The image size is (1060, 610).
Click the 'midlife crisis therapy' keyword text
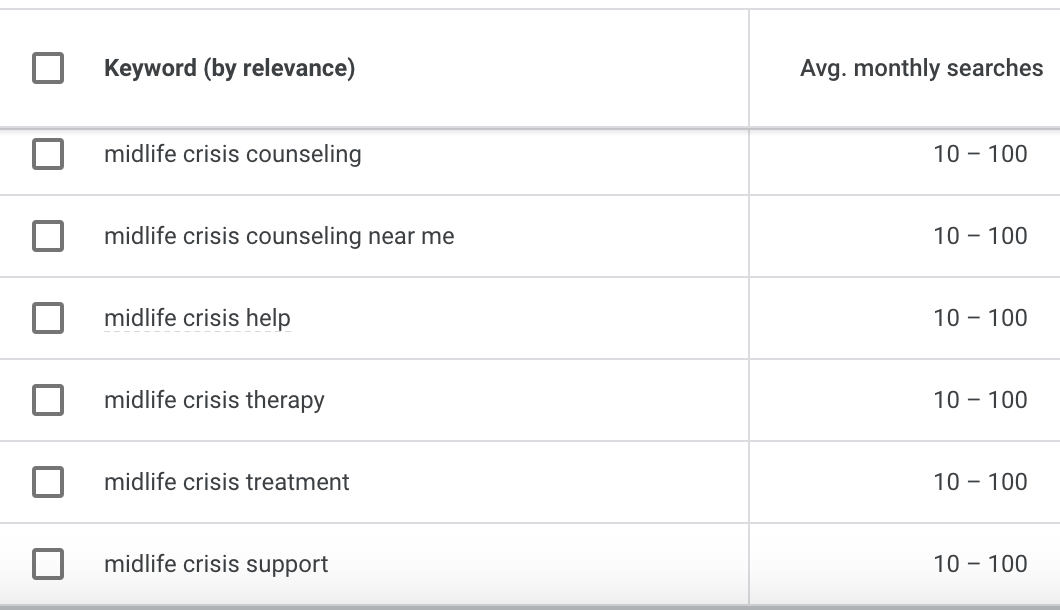click(214, 400)
